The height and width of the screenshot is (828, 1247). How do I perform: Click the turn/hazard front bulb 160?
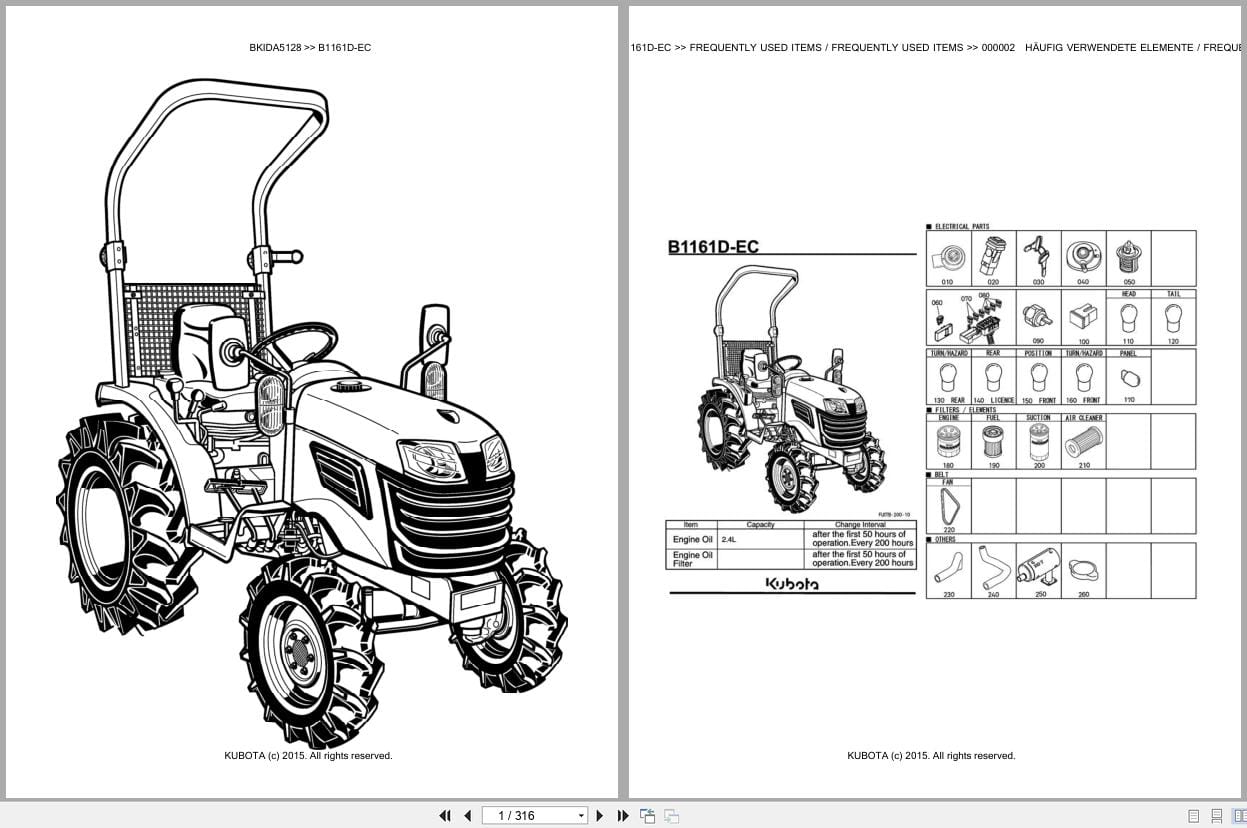click(1083, 377)
